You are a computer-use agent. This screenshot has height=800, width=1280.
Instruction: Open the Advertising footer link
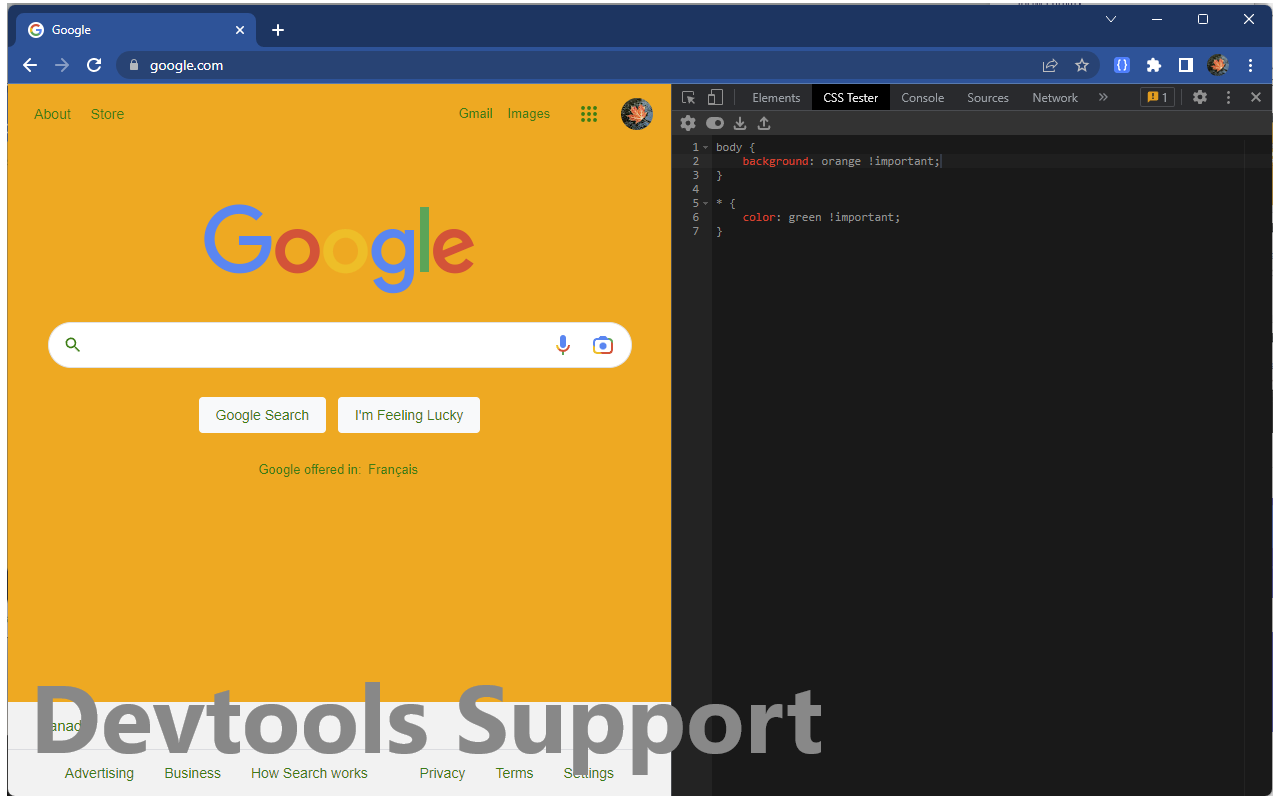[x=99, y=773]
